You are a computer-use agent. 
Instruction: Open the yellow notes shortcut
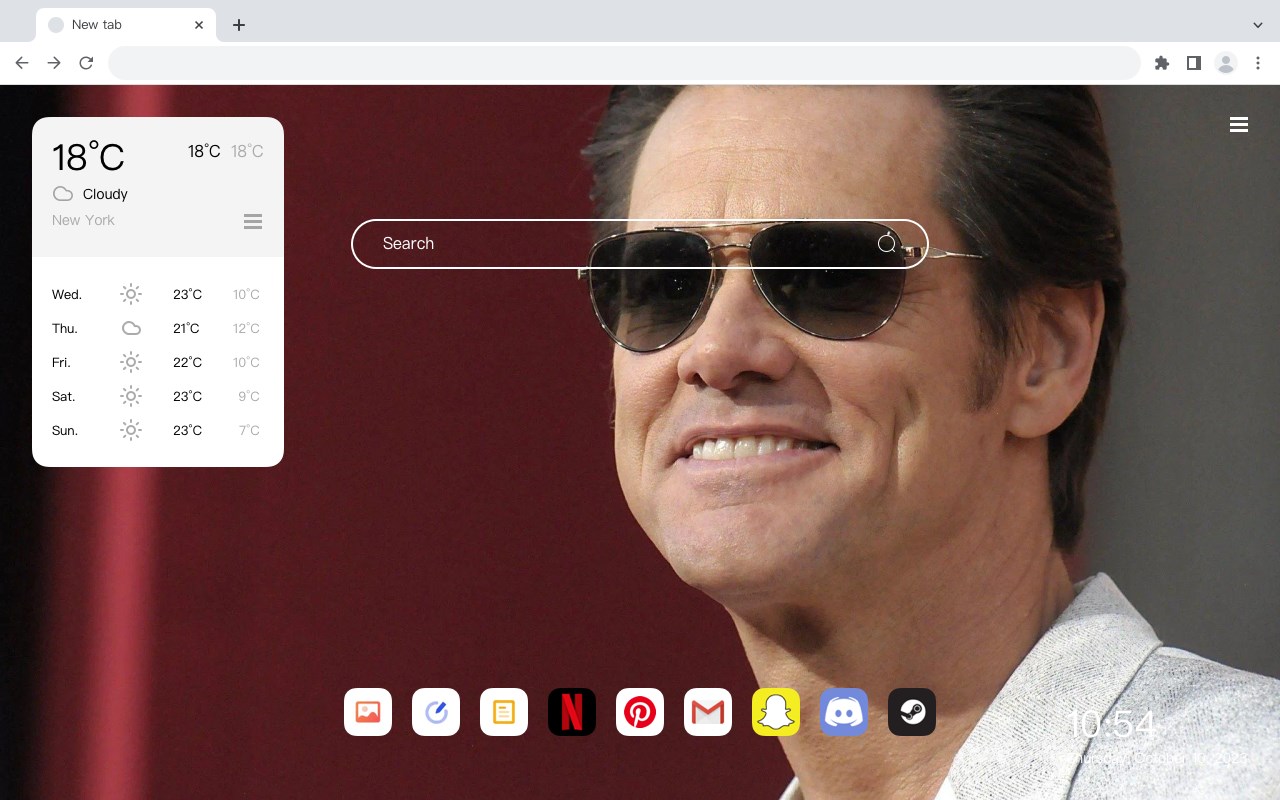504,712
